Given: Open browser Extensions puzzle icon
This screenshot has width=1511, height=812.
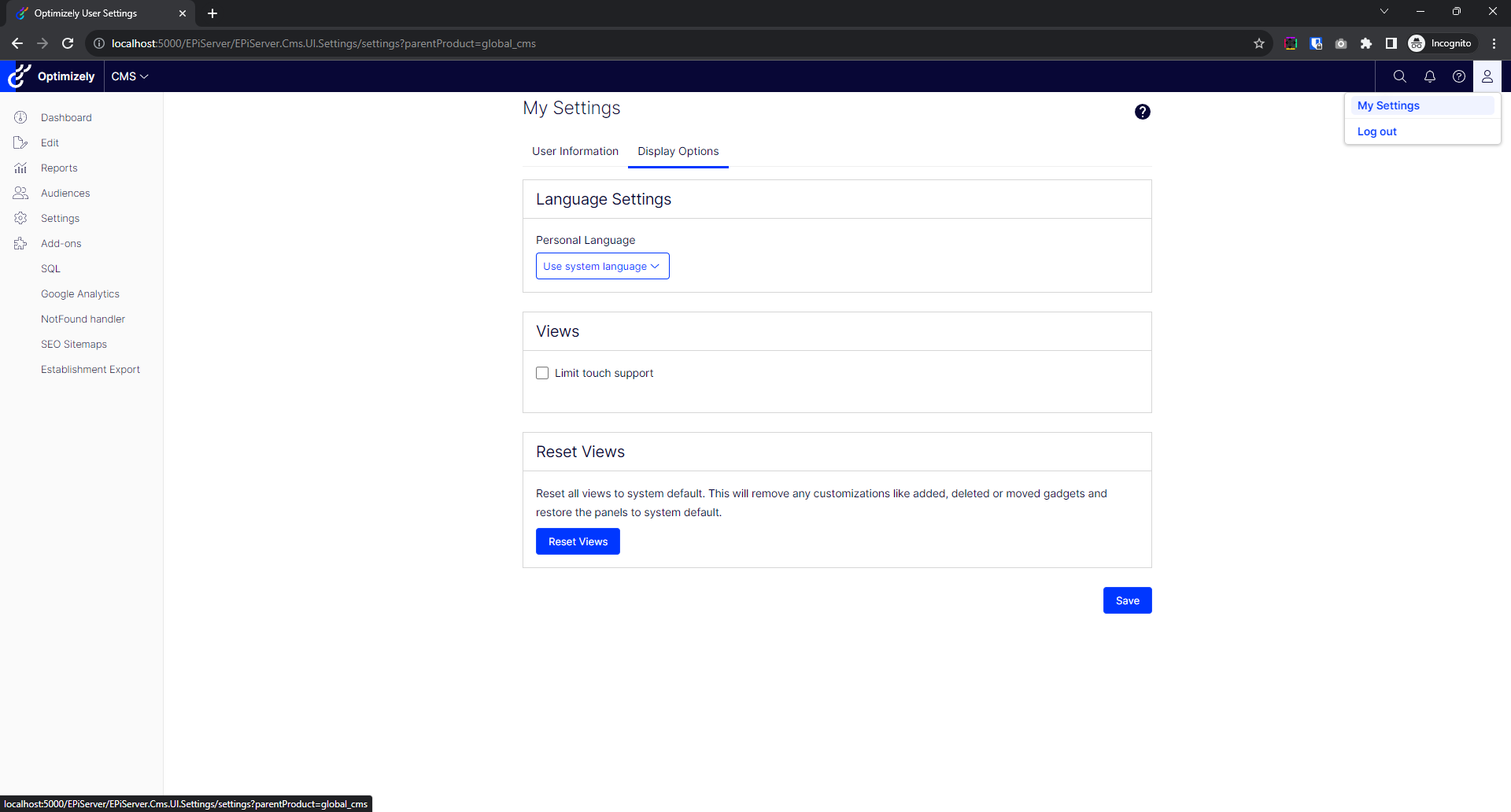Looking at the screenshot, I should (1365, 43).
